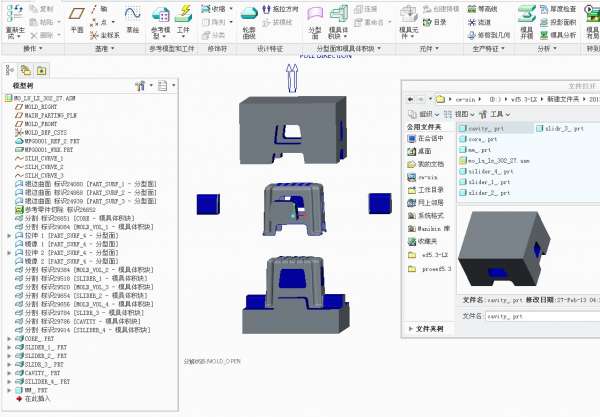Select the MM_.PRT tree item
600x417 pixels.
31,390
